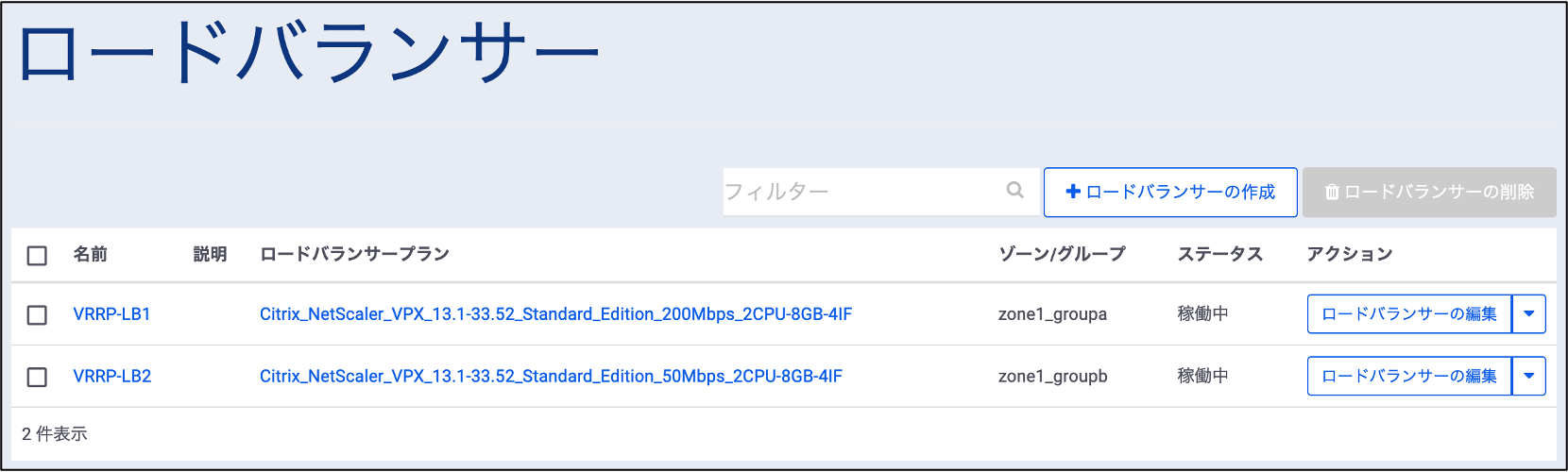Open the 200Mbps Citrix NetScaler plan link
Viewport: 1568px width, 472px height.
click(x=555, y=314)
